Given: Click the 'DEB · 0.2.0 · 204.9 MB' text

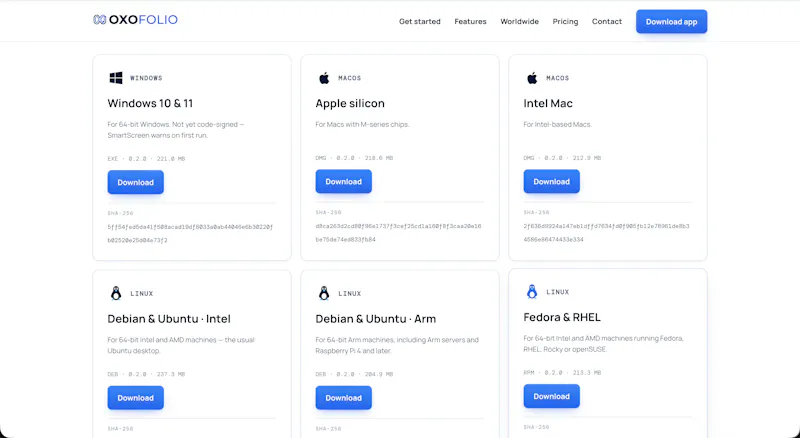Looking at the screenshot, I should click(x=354, y=374).
